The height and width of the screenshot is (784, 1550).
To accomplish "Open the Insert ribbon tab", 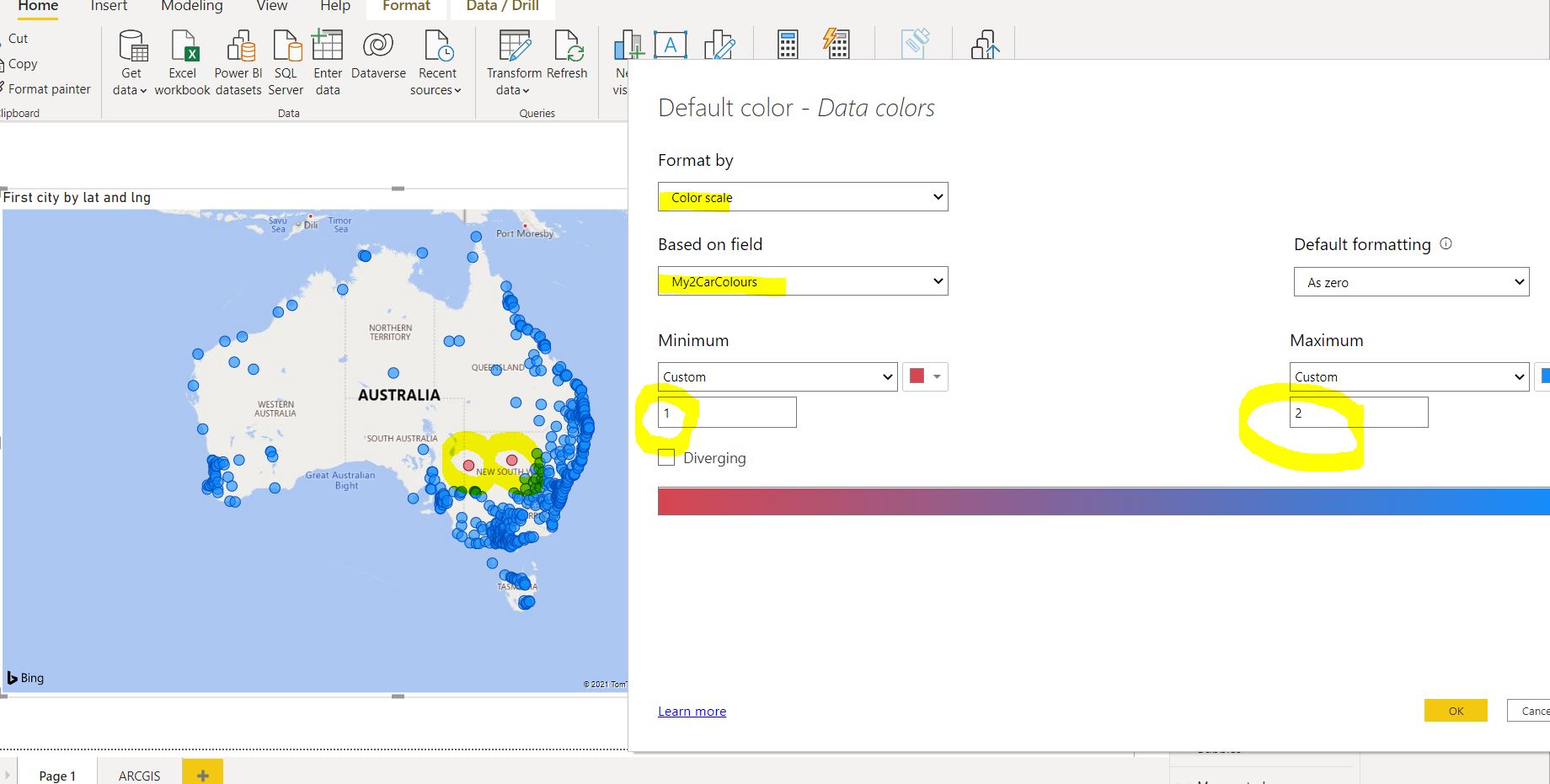I will click(109, 7).
